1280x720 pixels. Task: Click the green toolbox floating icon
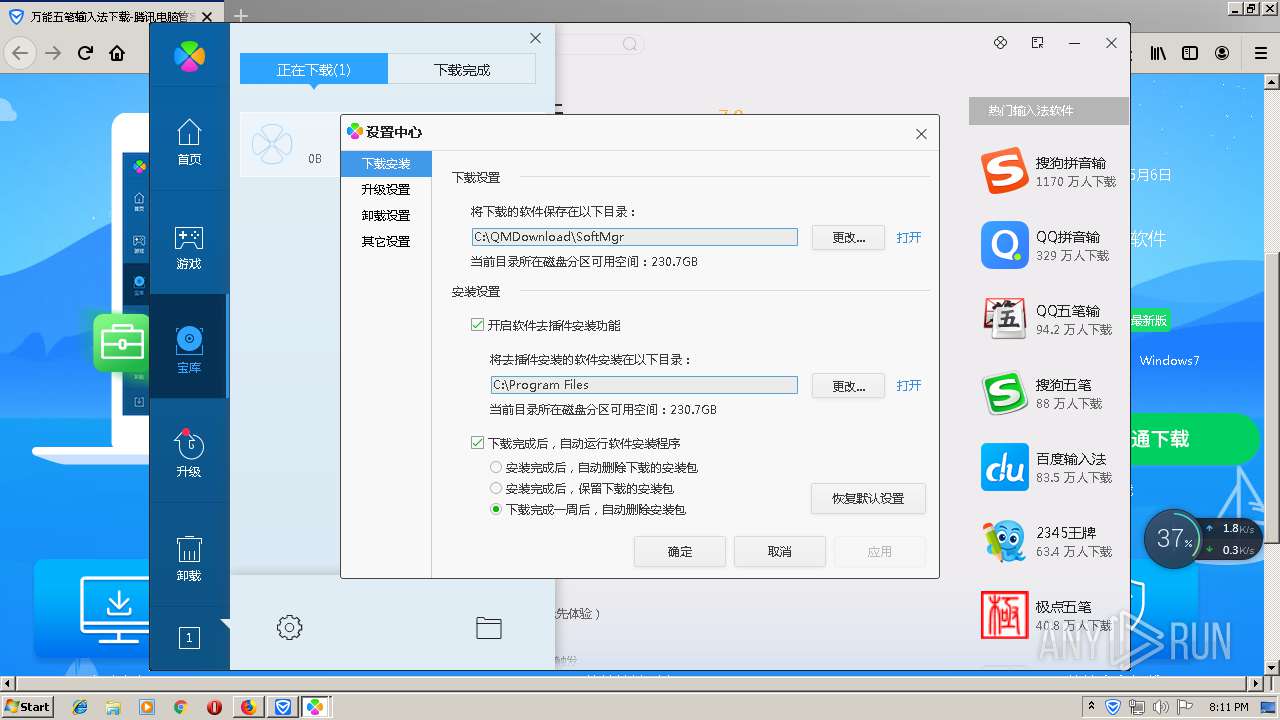coord(121,342)
